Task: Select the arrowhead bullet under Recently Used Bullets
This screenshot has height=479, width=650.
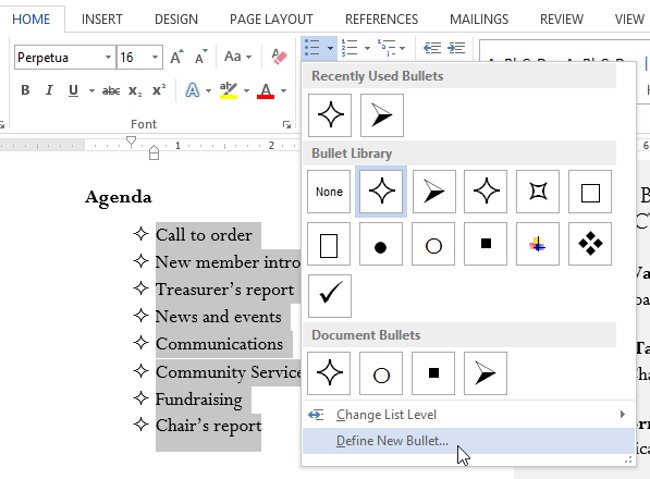Action: click(x=381, y=115)
